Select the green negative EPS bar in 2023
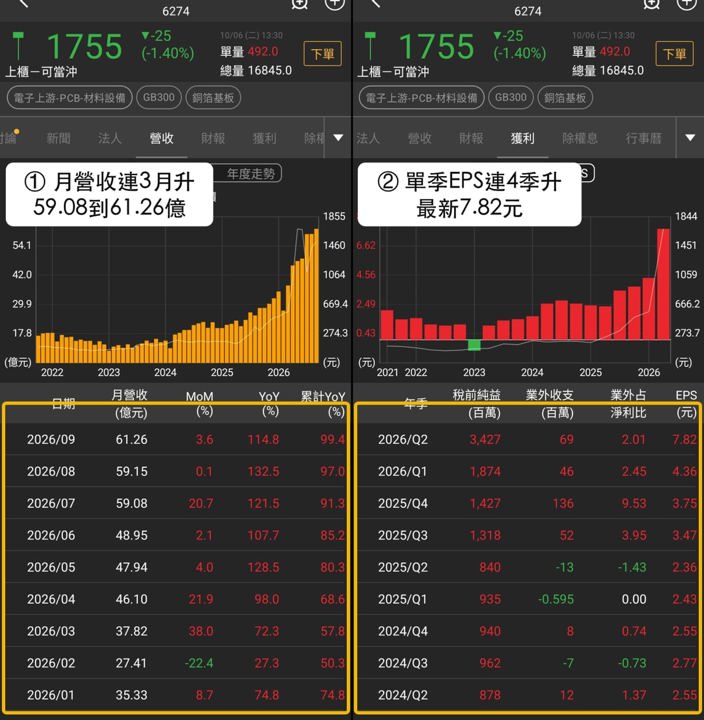The width and height of the screenshot is (704, 720). pos(474,345)
